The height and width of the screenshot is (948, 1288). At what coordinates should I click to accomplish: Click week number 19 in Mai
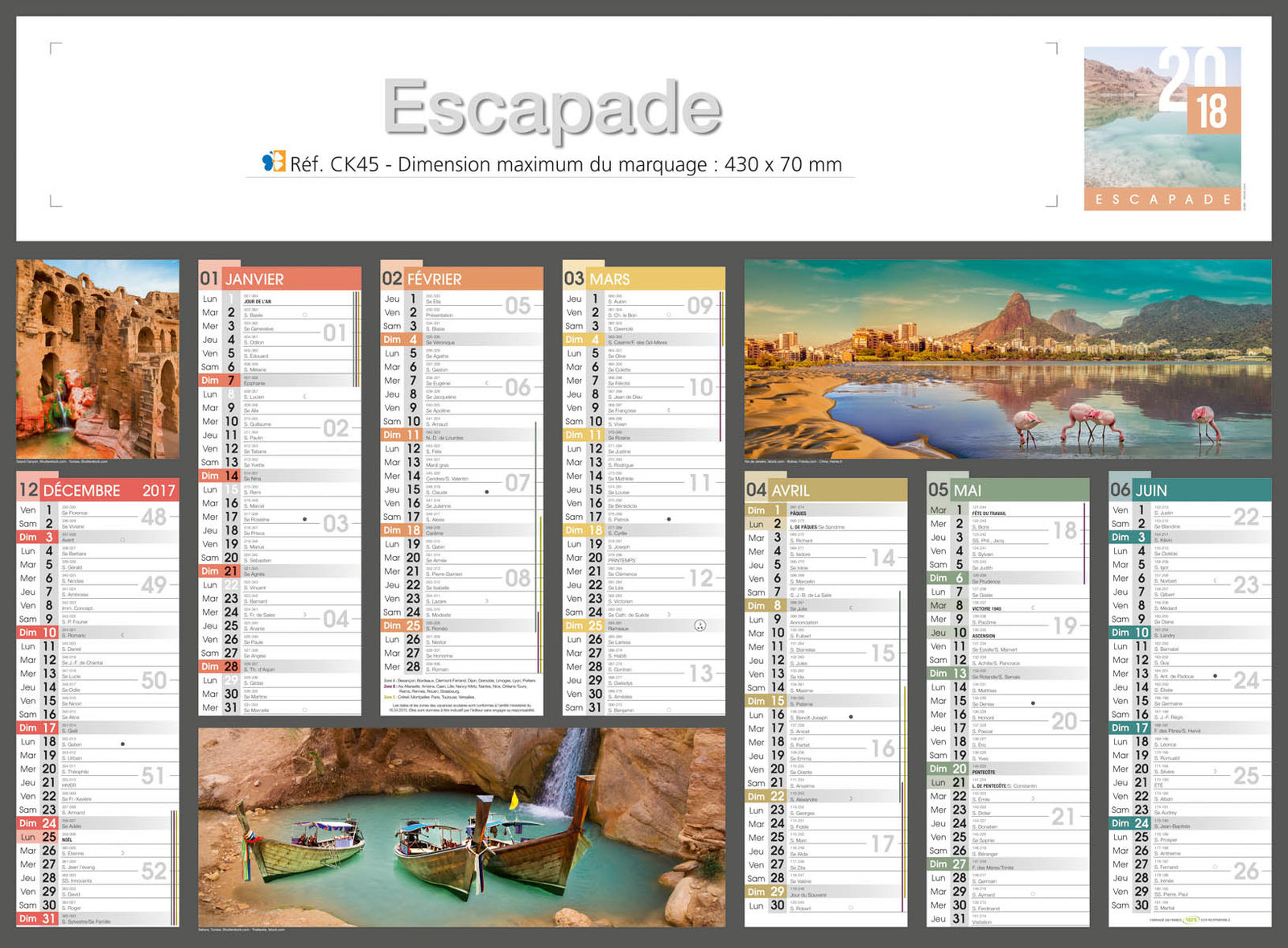(1064, 625)
